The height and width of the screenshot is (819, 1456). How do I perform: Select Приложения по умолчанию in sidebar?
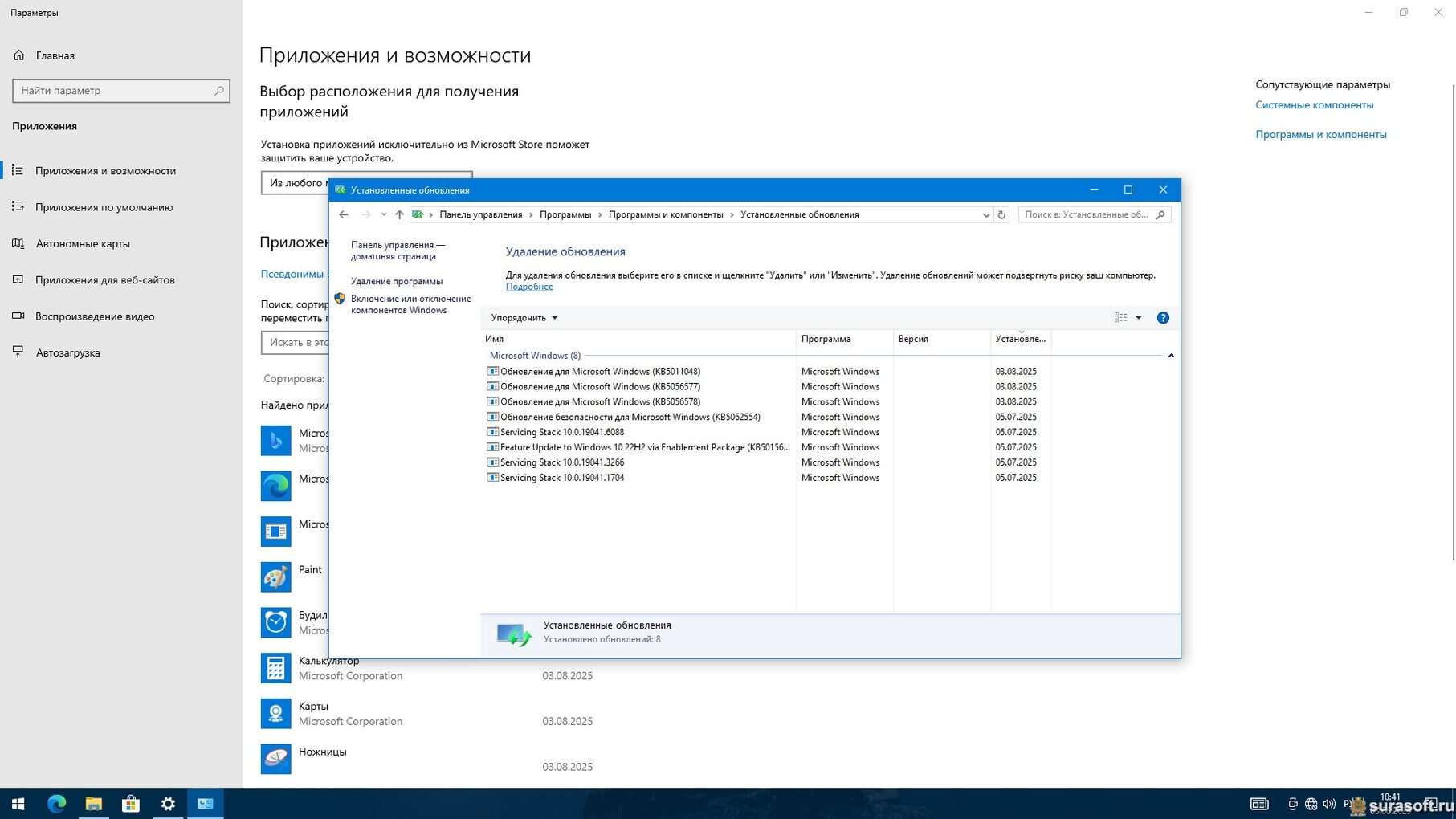[104, 207]
